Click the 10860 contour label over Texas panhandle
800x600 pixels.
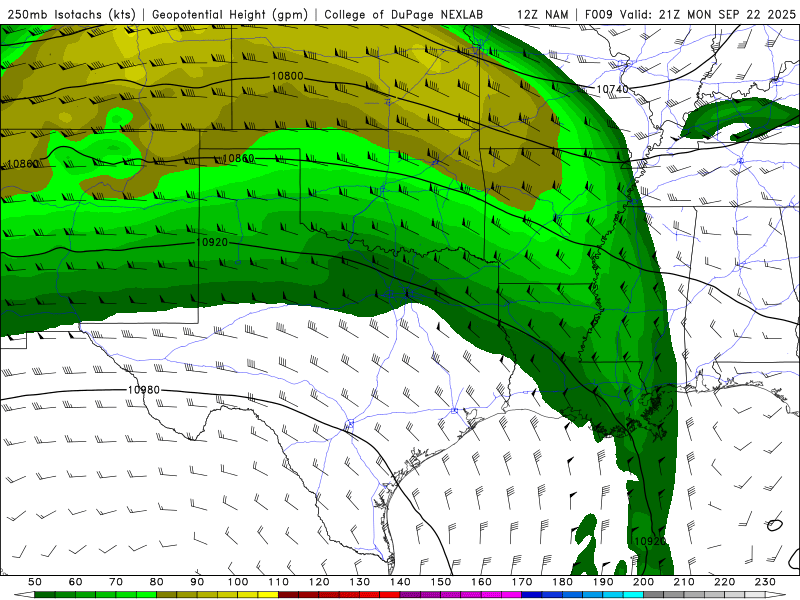click(238, 158)
